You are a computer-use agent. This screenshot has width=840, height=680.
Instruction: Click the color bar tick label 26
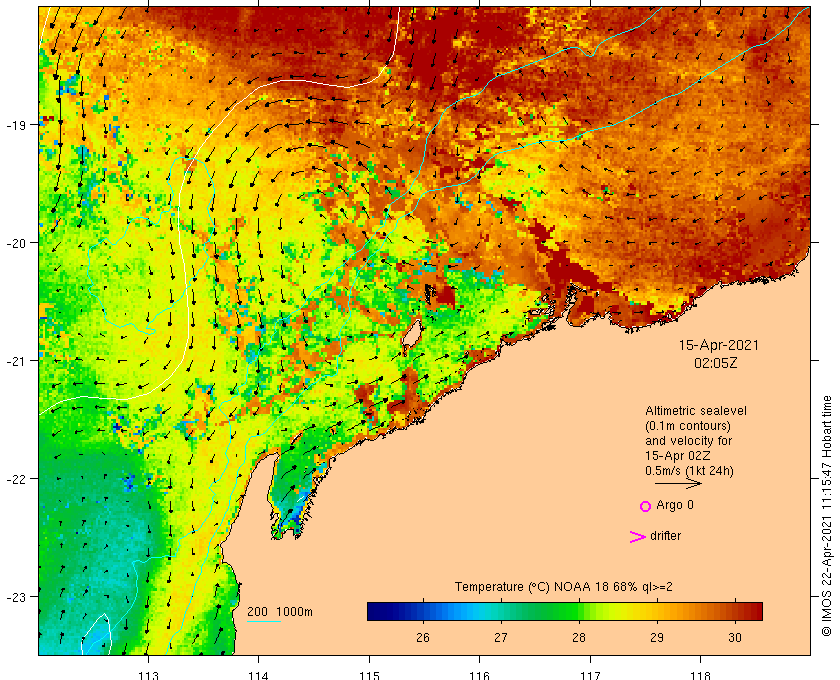click(x=423, y=638)
